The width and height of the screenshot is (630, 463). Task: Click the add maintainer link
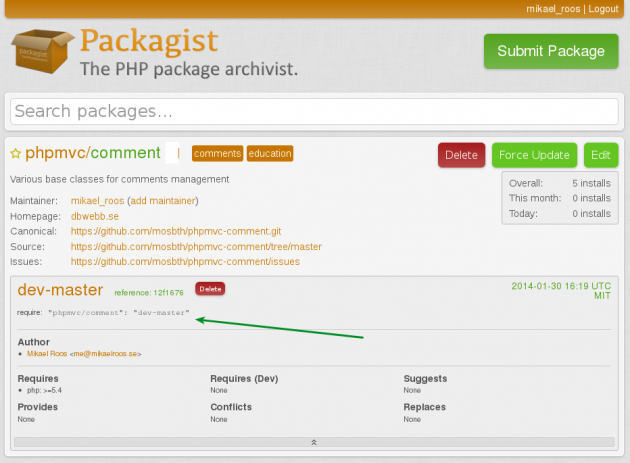[163, 201]
